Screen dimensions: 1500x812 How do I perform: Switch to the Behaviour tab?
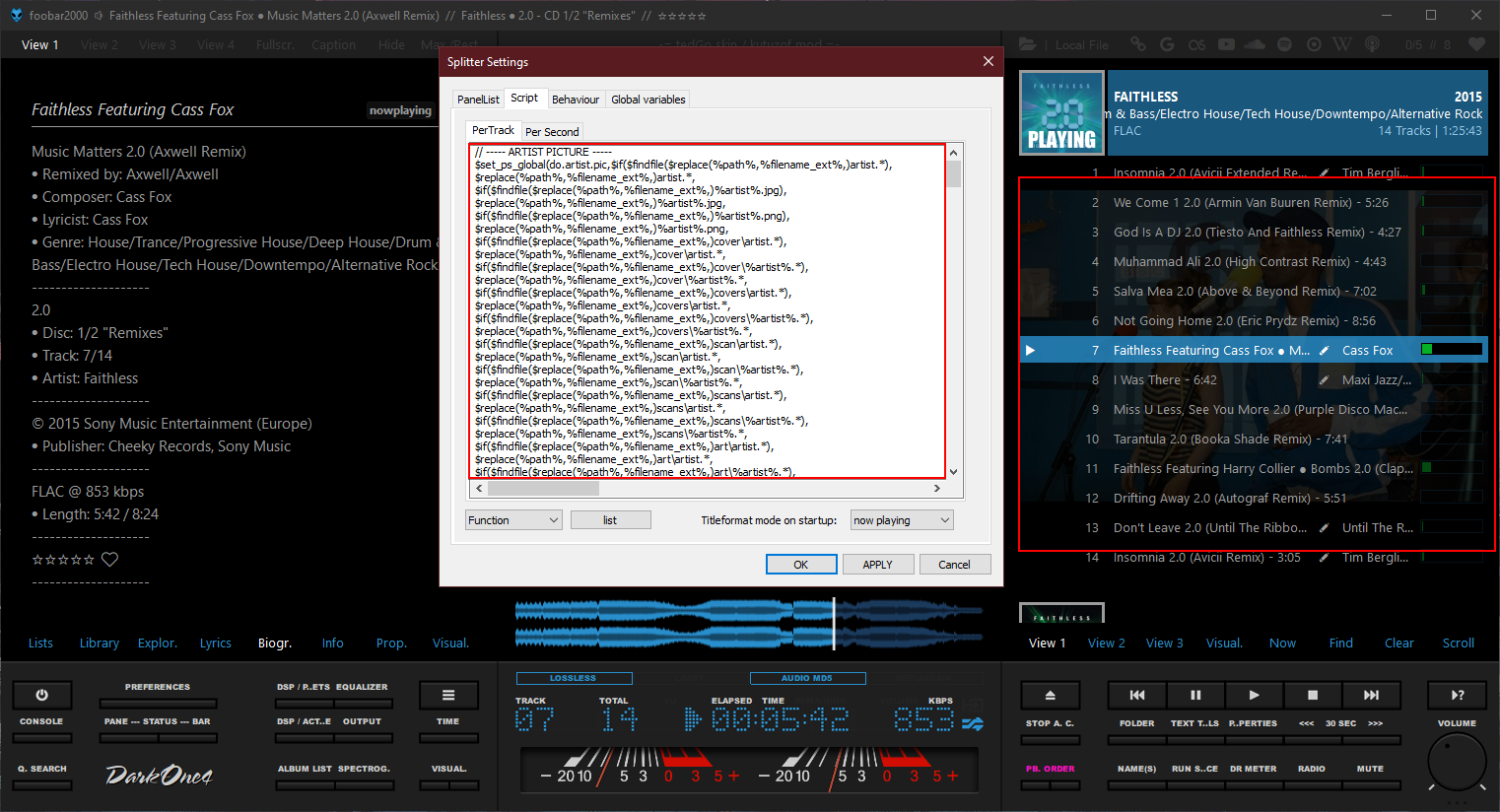[x=575, y=100]
